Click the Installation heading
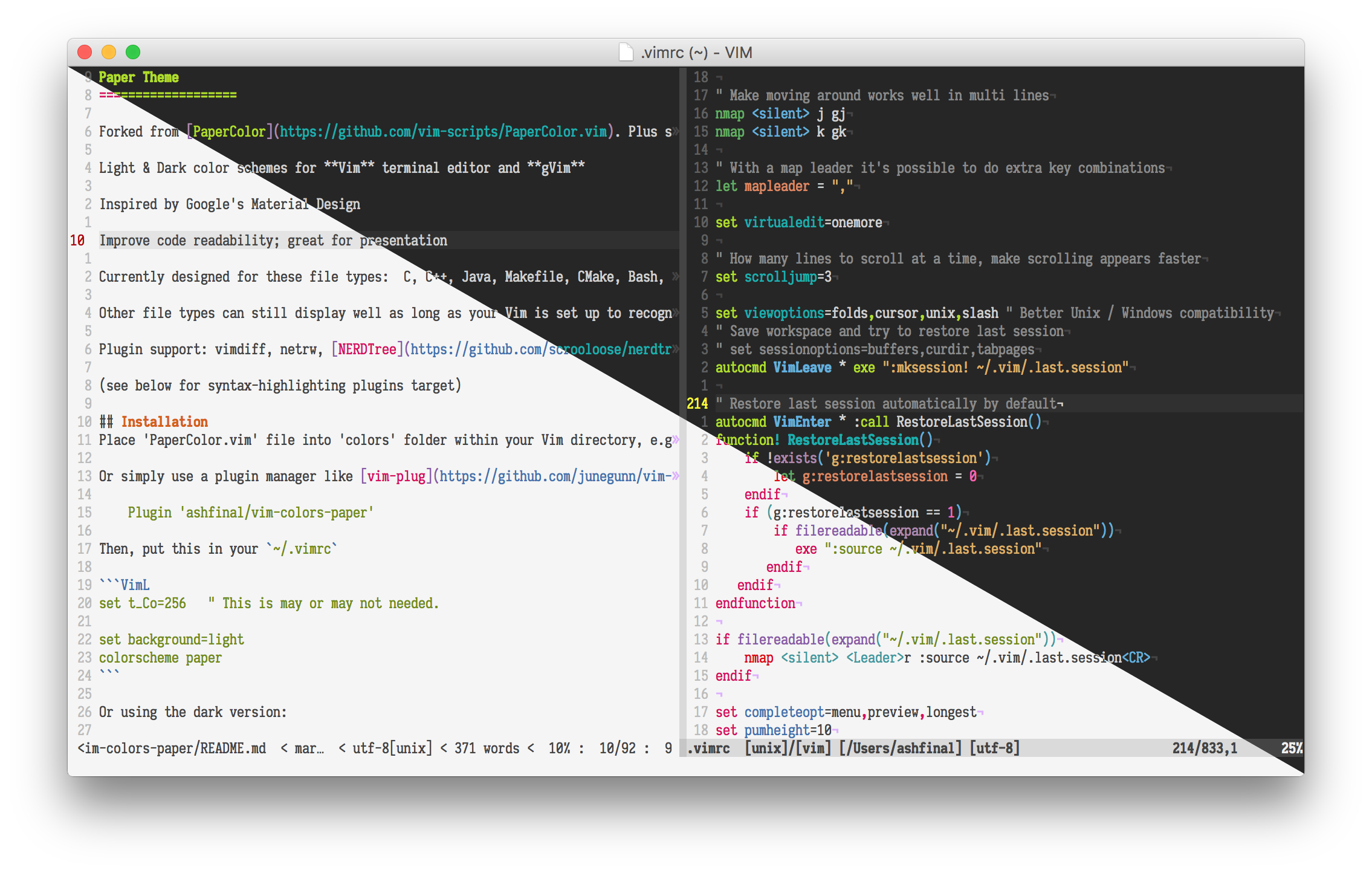Screen dimensions: 1372x873 point(164,422)
